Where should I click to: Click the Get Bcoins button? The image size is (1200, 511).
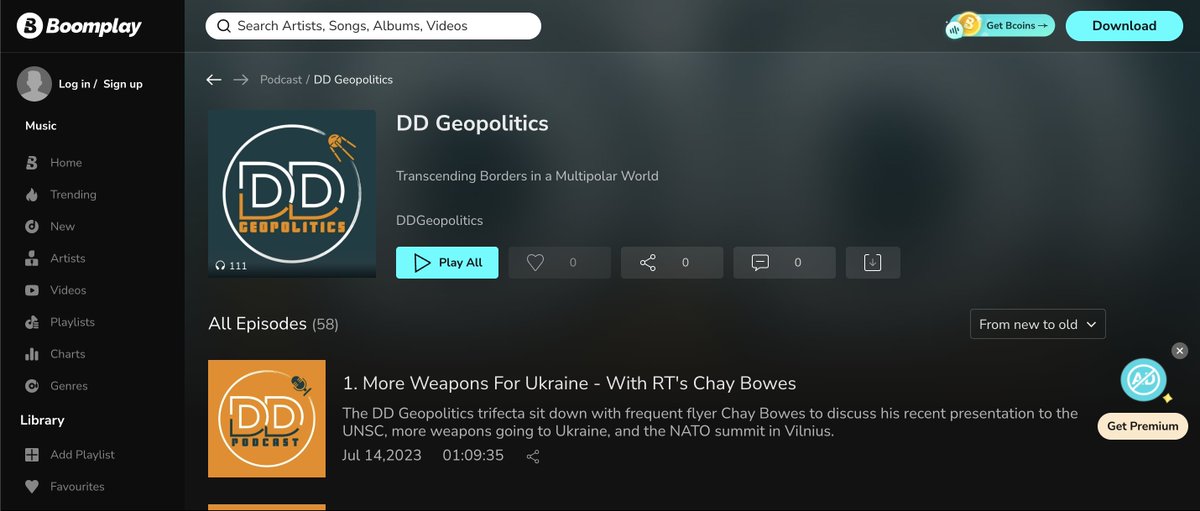(x=1001, y=26)
